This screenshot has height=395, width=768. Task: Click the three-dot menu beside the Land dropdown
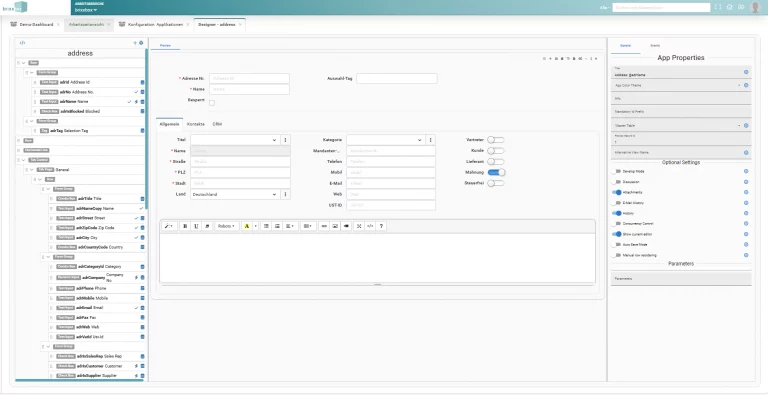click(x=286, y=195)
